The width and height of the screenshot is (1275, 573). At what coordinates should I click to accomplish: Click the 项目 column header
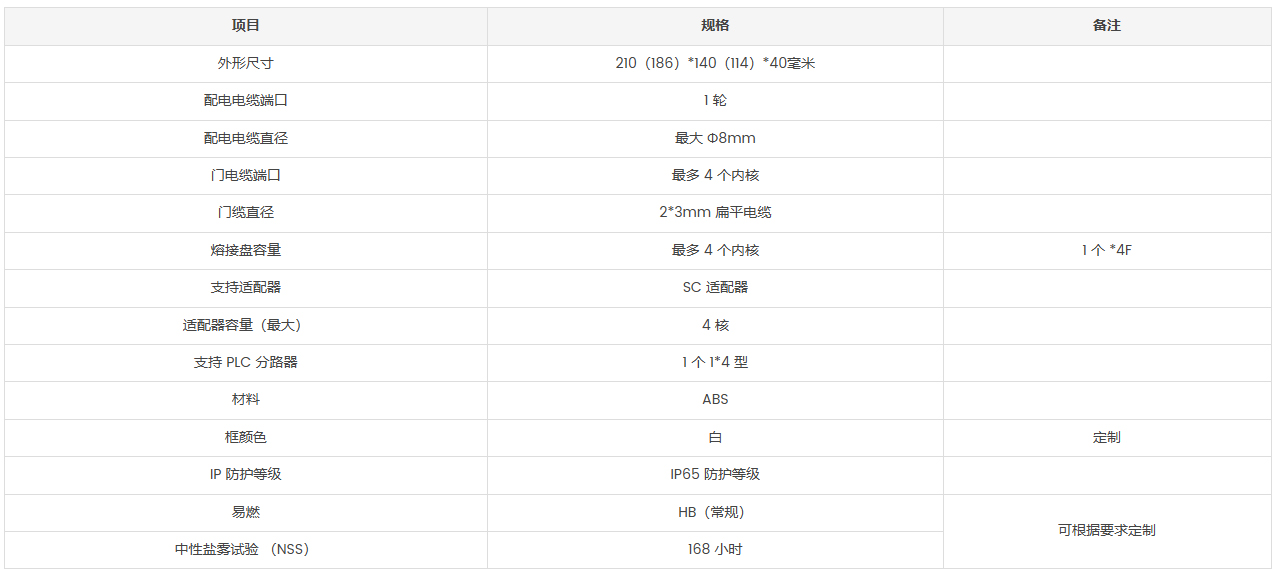click(x=246, y=26)
